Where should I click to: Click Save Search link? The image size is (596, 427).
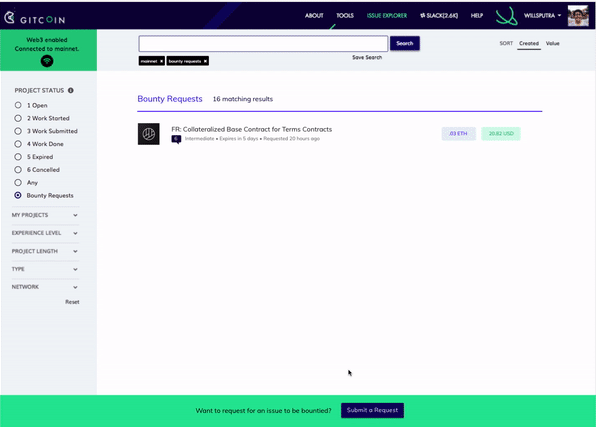point(367,57)
